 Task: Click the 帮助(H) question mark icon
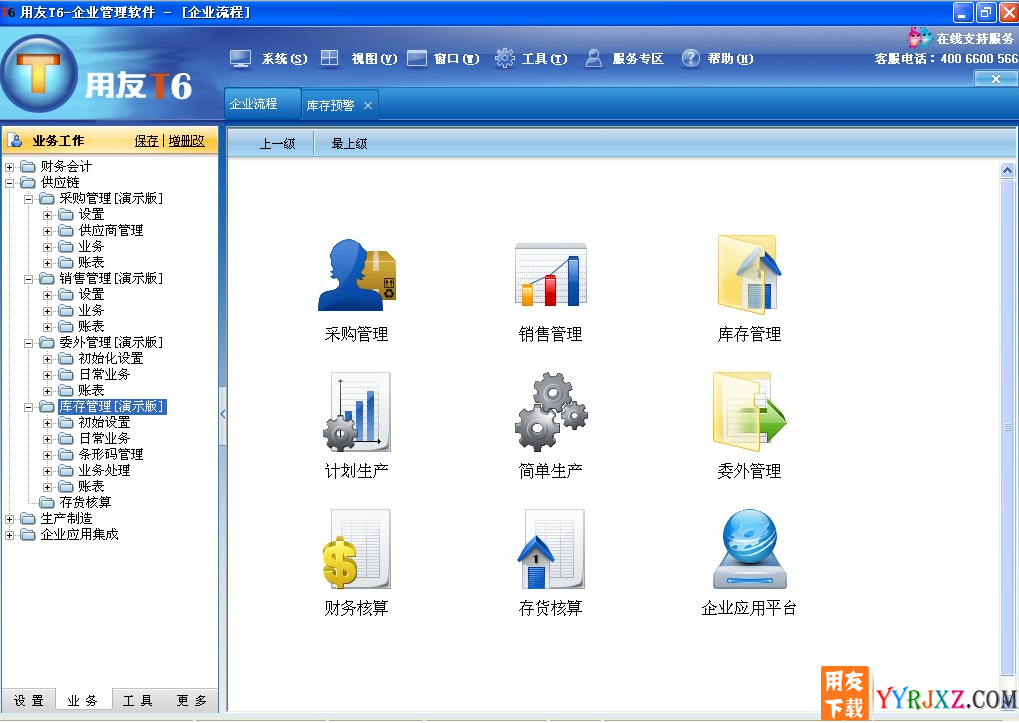pyautogui.click(x=690, y=58)
